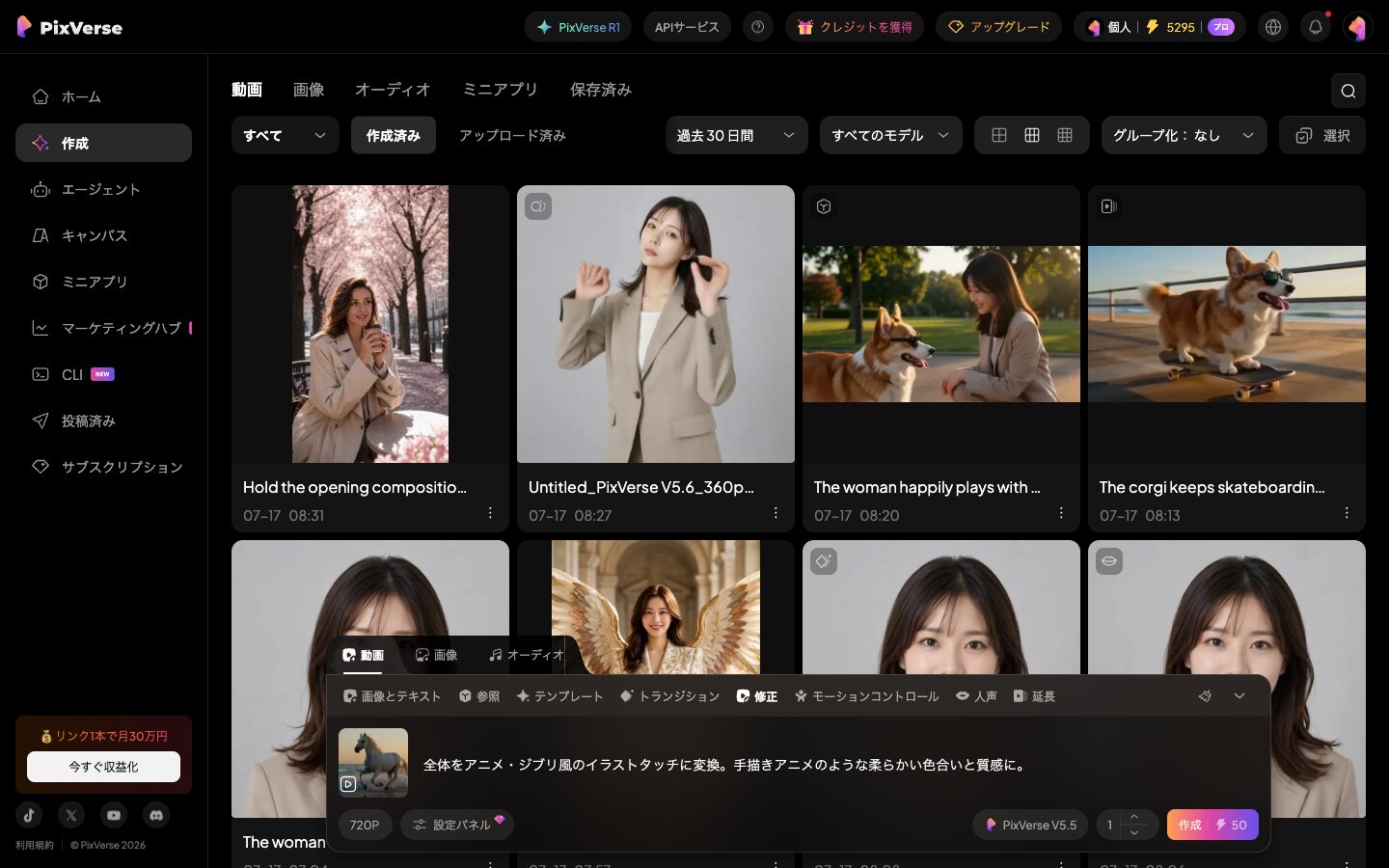
Task: Open the corgi skateboarding video thumbnail
Action: tap(1227, 324)
